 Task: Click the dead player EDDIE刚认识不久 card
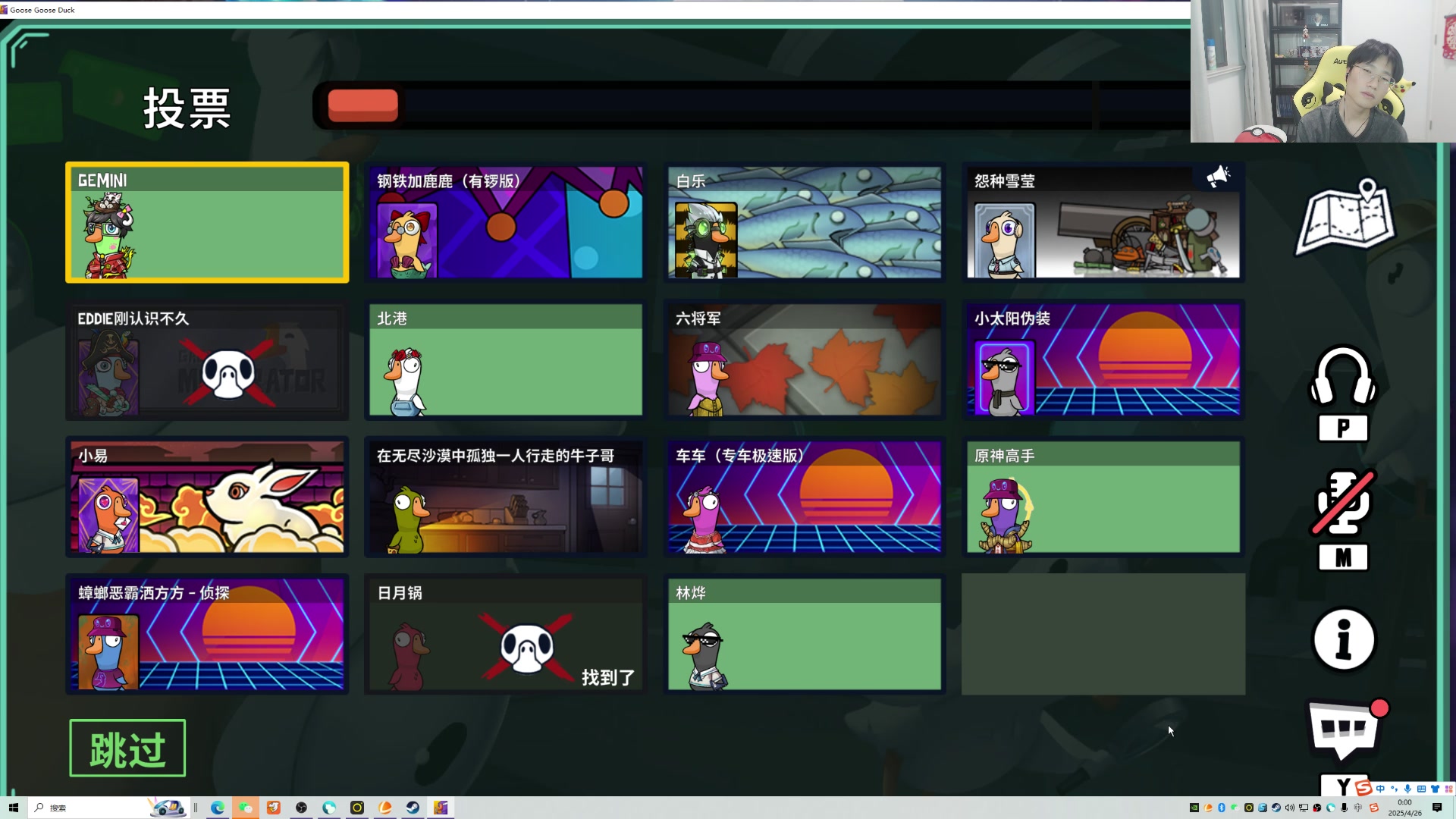click(x=207, y=360)
